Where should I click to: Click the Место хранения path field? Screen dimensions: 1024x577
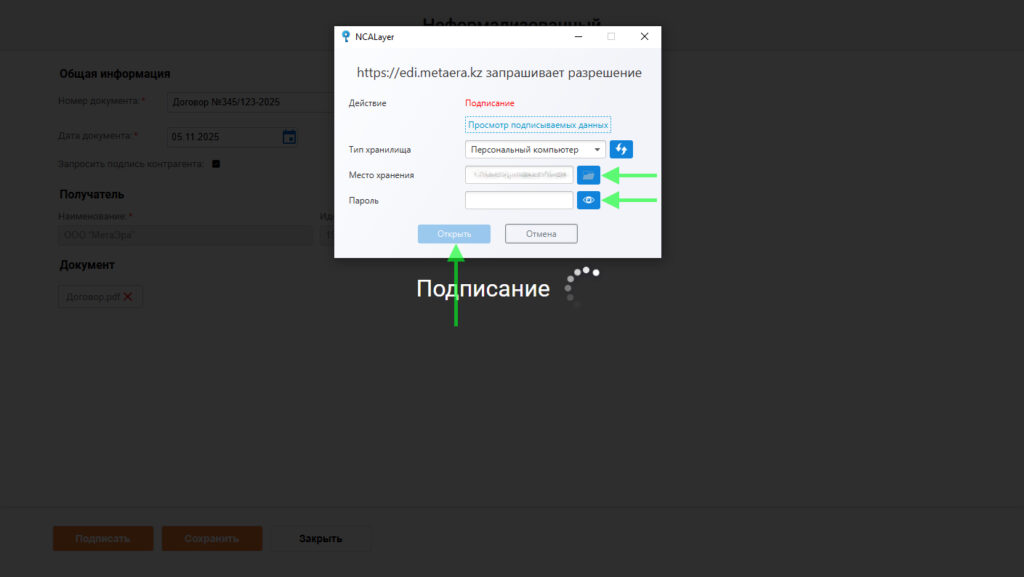tap(519, 175)
